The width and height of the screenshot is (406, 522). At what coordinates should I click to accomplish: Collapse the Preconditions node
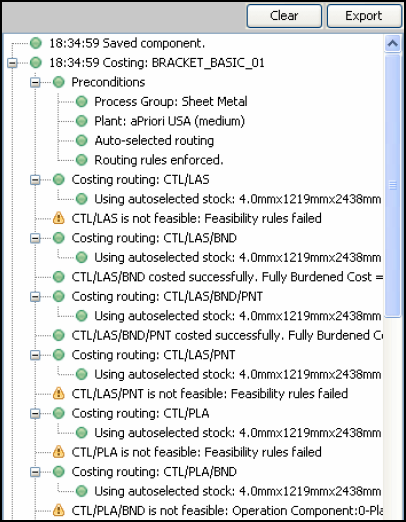point(35,82)
